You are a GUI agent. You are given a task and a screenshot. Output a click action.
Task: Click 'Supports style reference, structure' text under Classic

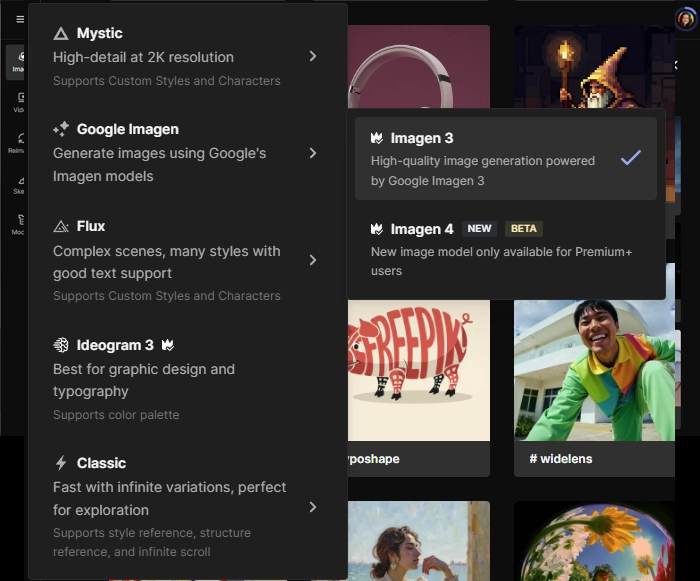pos(152,533)
